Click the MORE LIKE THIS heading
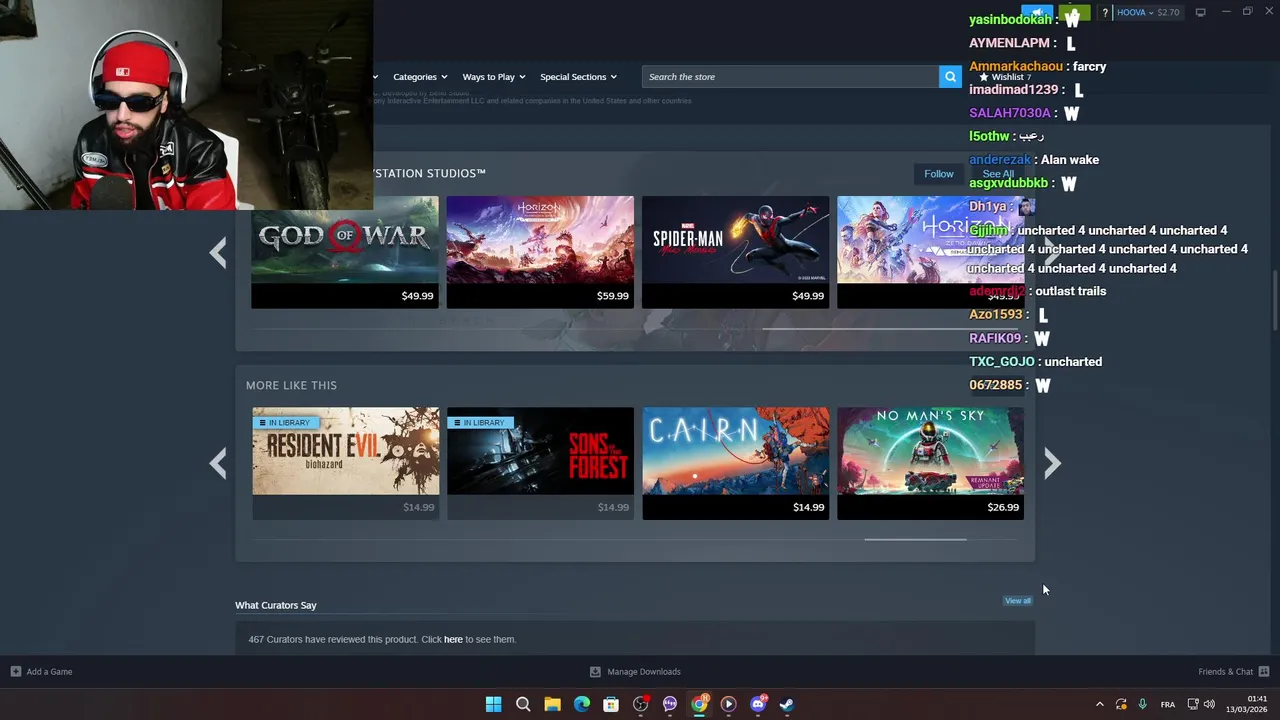This screenshot has width=1280, height=720. [x=291, y=385]
